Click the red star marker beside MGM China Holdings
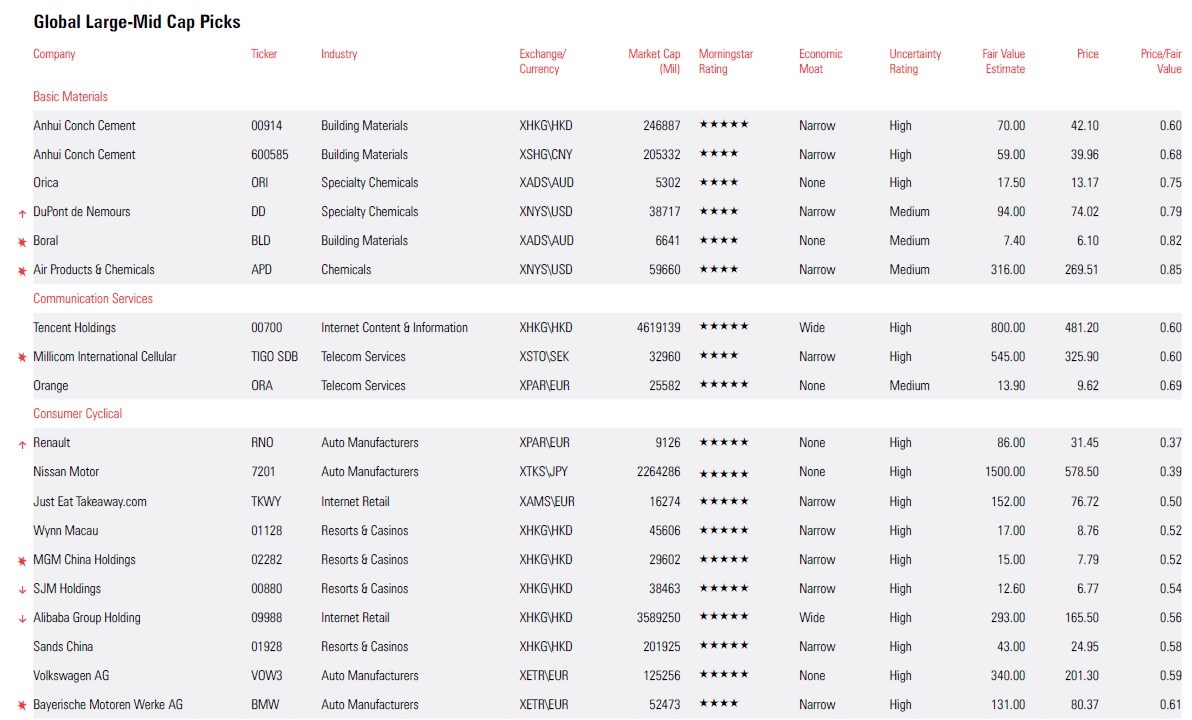1192x720 pixels. [x=22, y=561]
